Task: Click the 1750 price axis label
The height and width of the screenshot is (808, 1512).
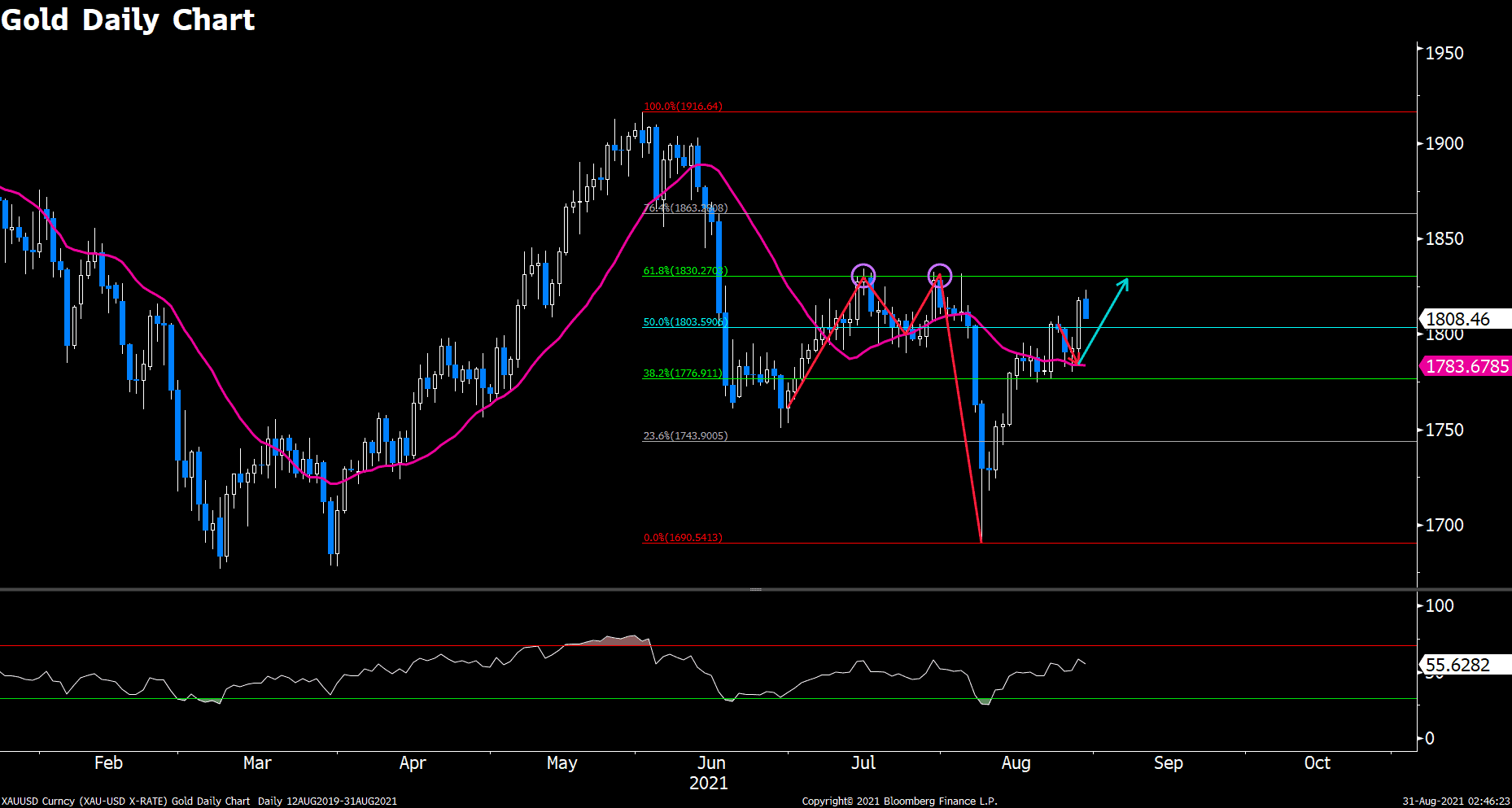Action: [1444, 430]
